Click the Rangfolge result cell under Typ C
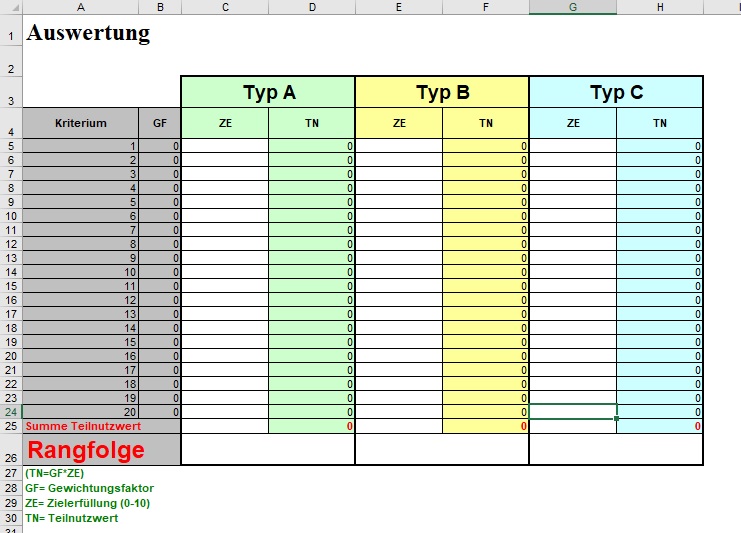This screenshot has height=533, width=741. pyautogui.click(x=616, y=450)
